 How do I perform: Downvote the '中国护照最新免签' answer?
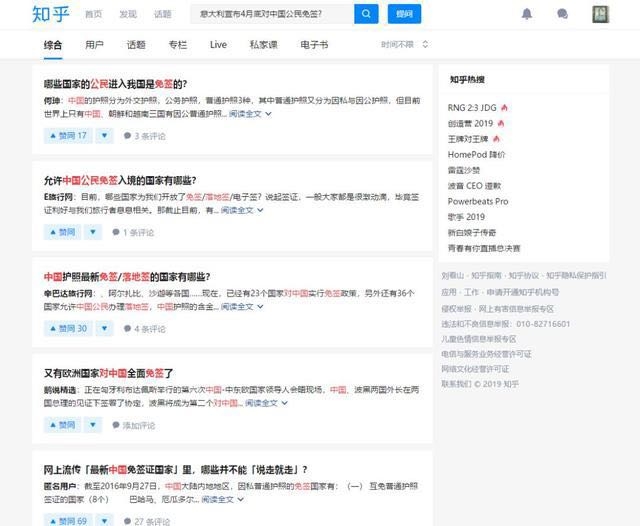(107, 328)
